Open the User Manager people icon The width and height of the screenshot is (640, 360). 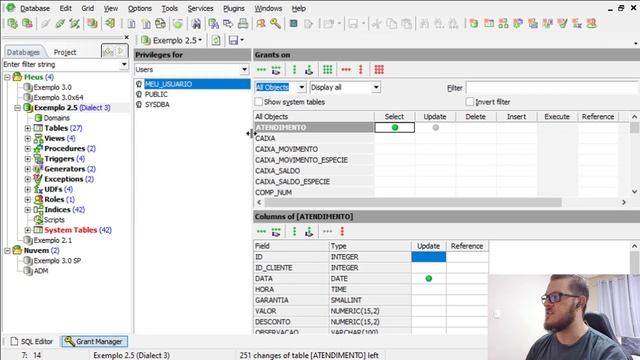pyautogui.click(x=261, y=23)
